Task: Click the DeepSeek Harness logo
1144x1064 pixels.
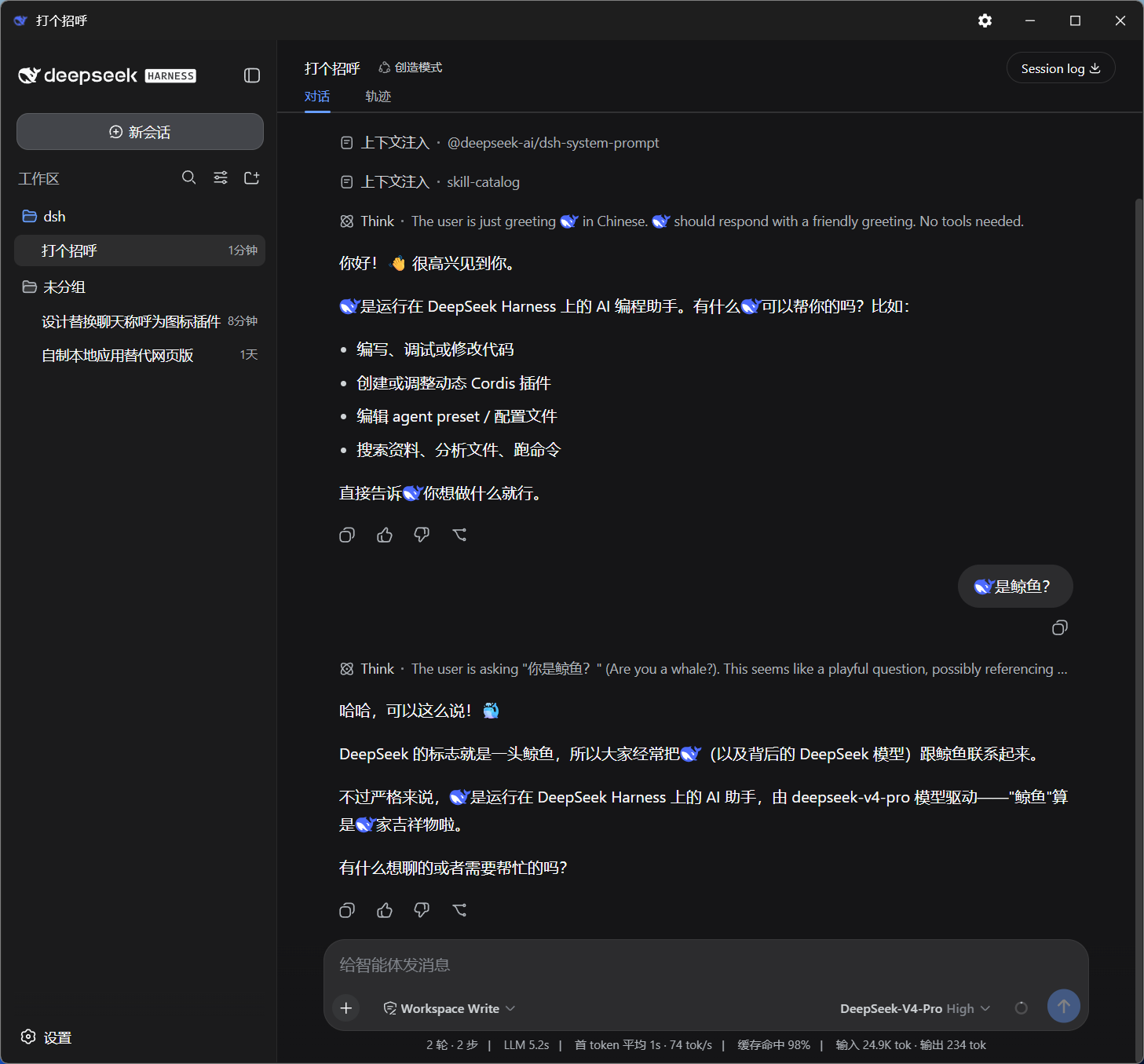Action: pyautogui.click(x=107, y=75)
